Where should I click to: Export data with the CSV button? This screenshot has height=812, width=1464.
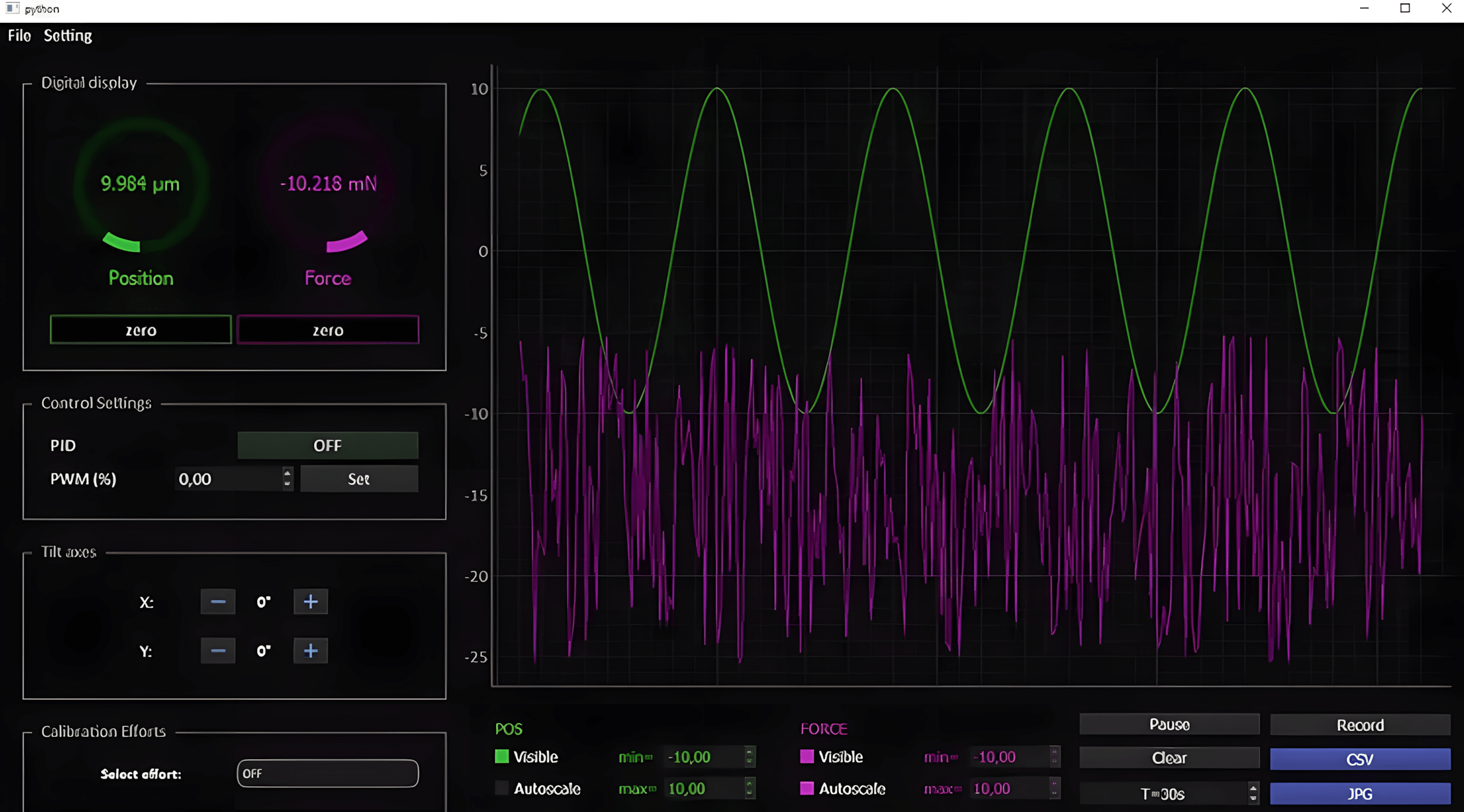[x=1360, y=759]
